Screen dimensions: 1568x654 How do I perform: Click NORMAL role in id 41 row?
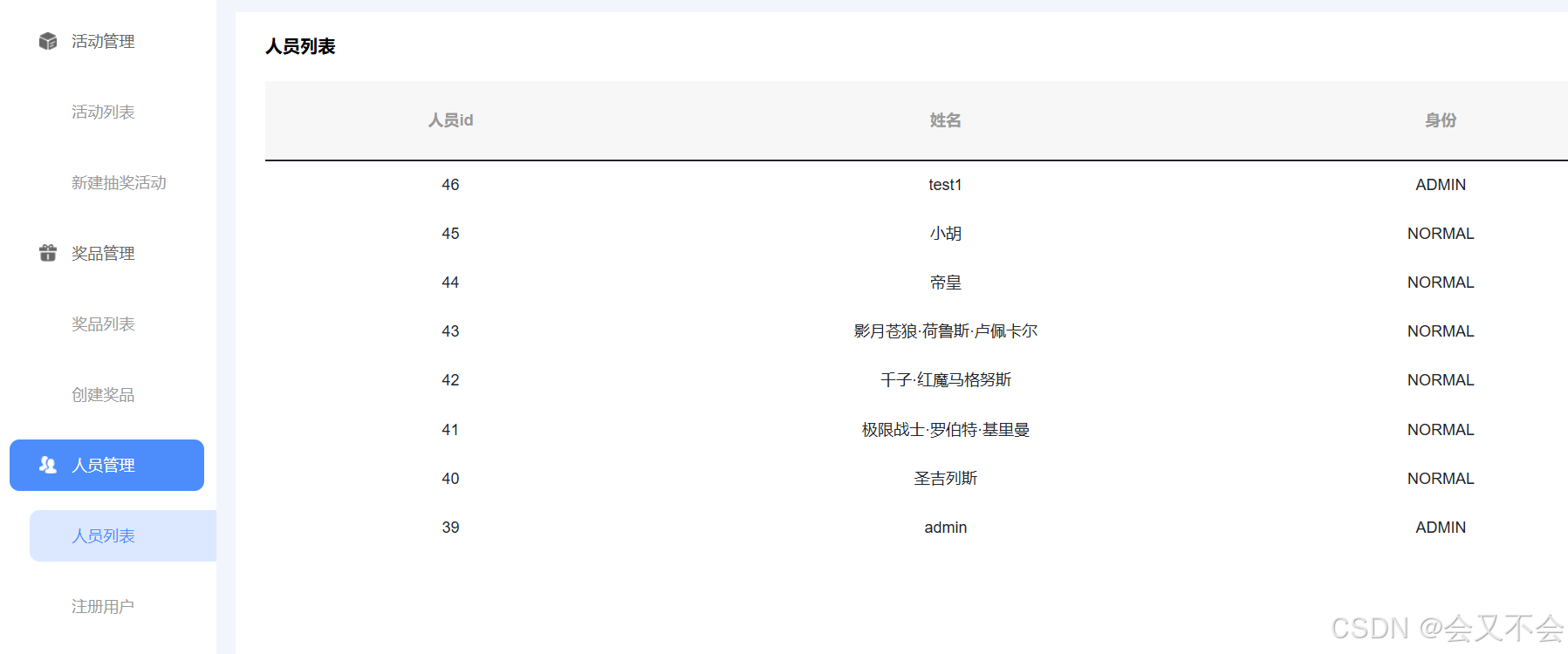1441,430
